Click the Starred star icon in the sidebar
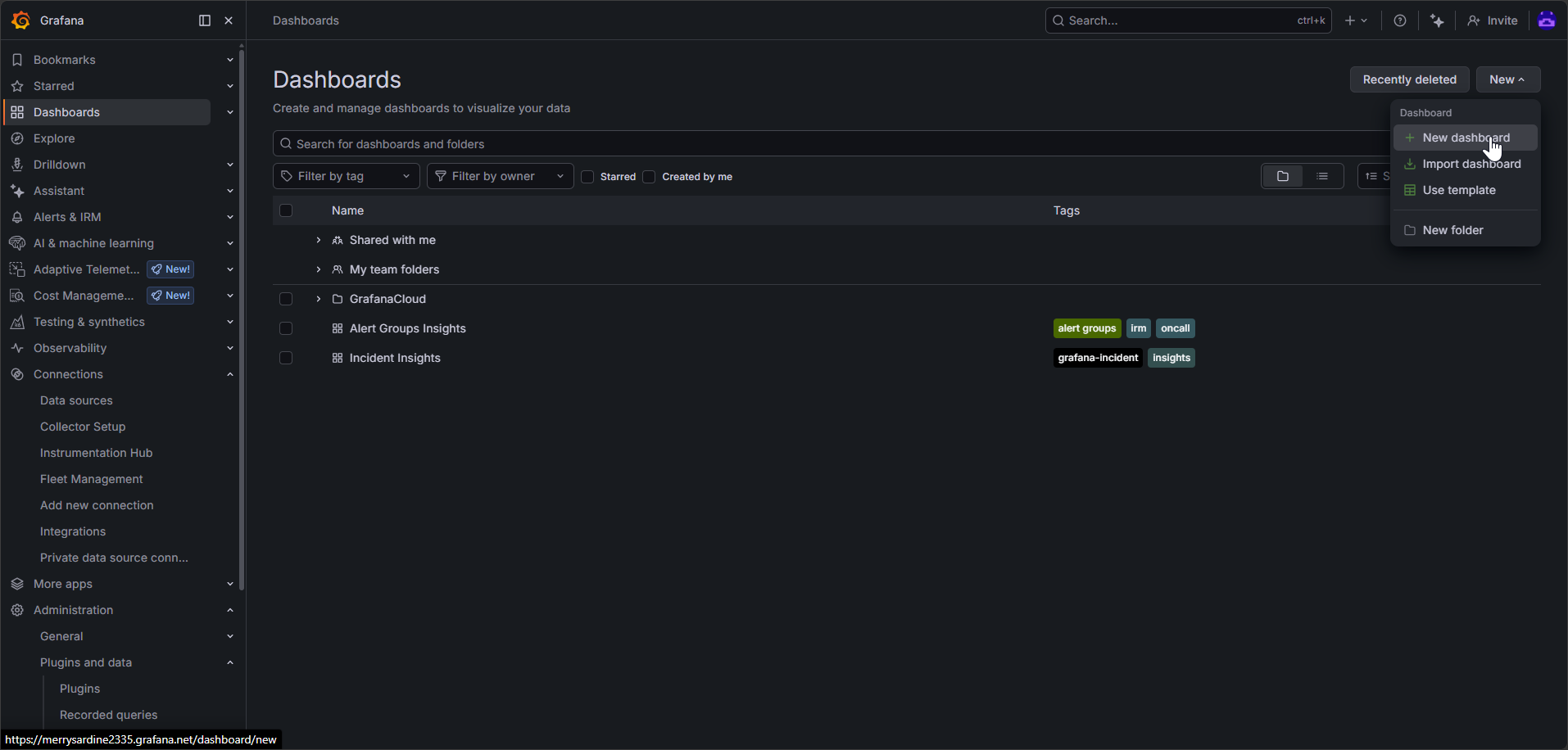Image resolution: width=1568 pixels, height=750 pixels. tap(17, 86)
